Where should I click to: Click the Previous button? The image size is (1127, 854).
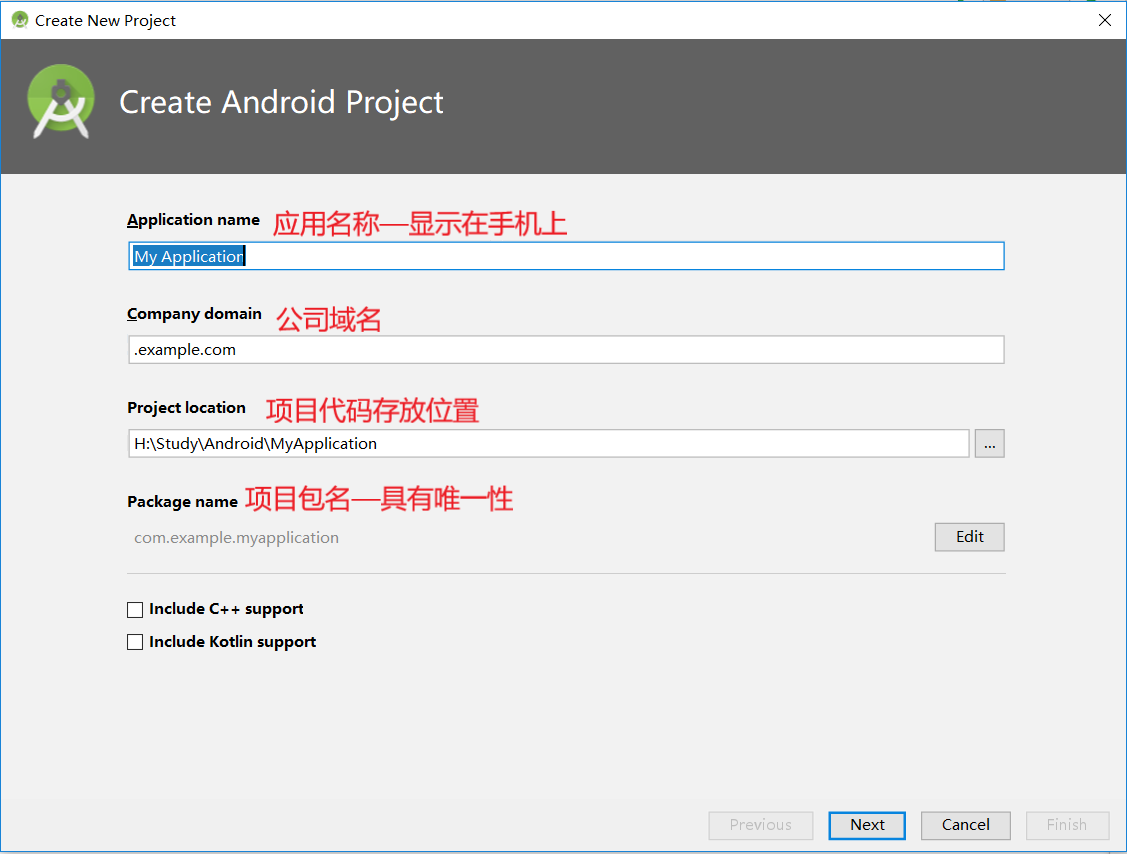760,825
